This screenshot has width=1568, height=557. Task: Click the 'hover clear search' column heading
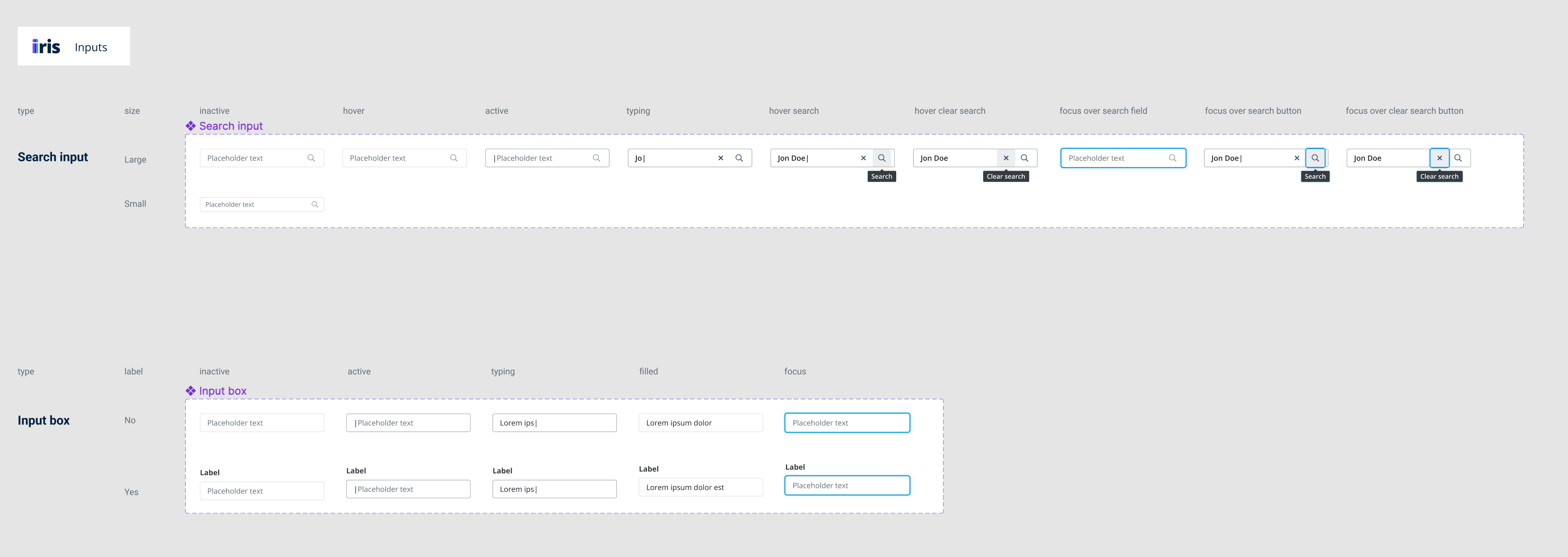[x=950, y=111]
